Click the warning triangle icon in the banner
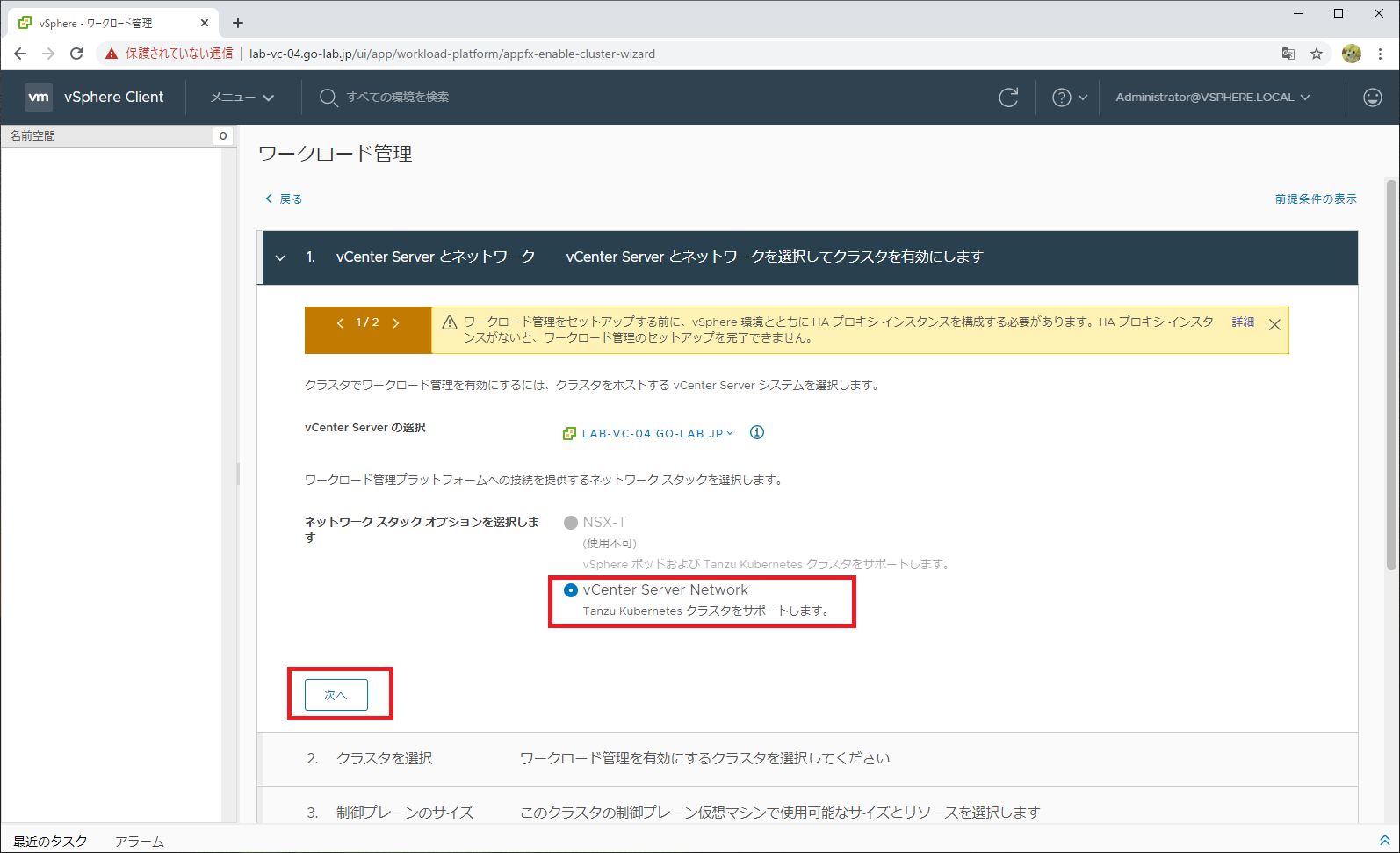The image size is (1400, 853). click(x=450, y=322)
